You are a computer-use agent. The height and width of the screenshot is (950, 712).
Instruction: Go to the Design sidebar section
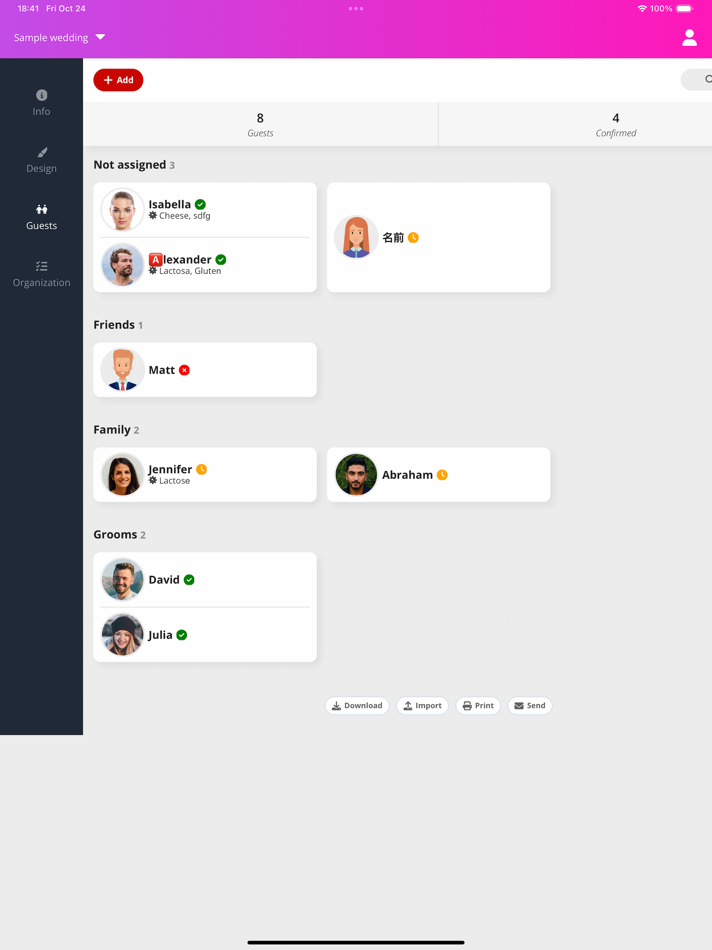tap(41, 160)
